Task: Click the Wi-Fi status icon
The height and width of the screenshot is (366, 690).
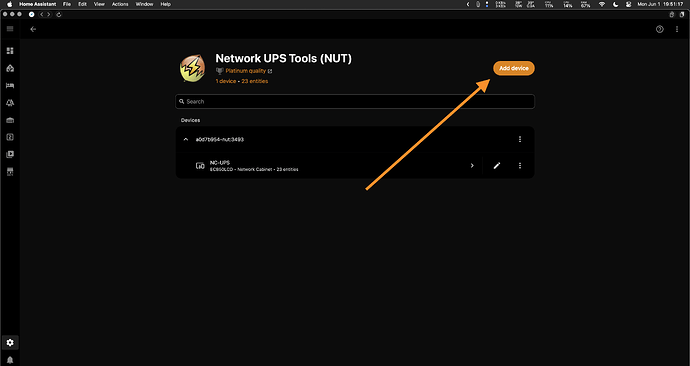Action: click(x=602, y=4)
